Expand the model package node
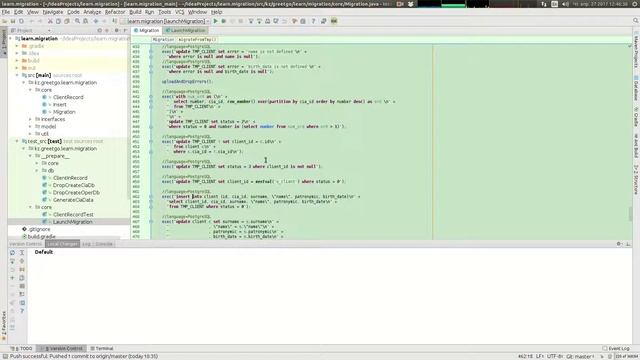This screenshot has width=640, height=360. click(x=30, y=127)
